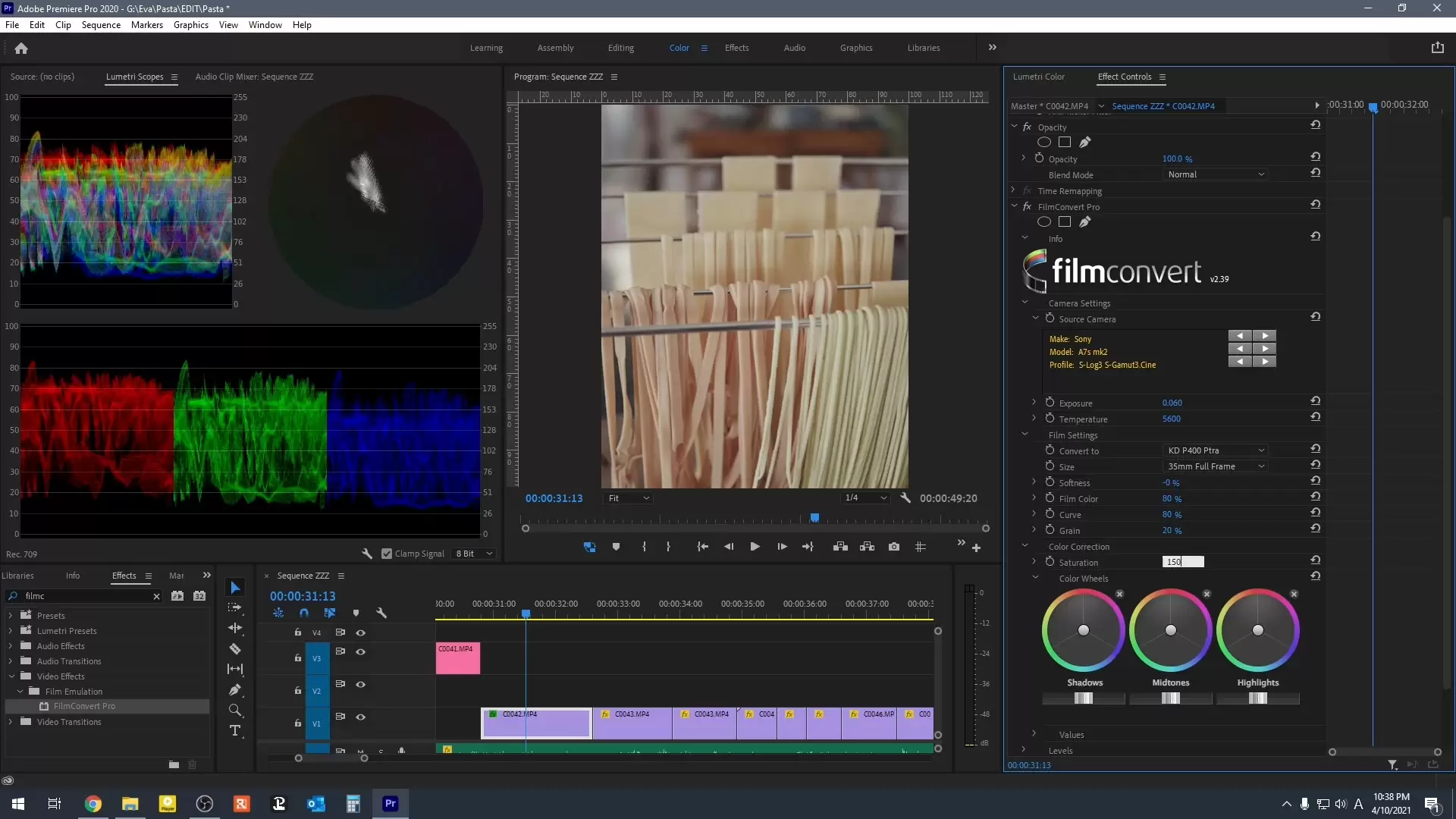The image size is (1456, 819).
Task: Open Chrome from the taskbar
Action: 93,804
